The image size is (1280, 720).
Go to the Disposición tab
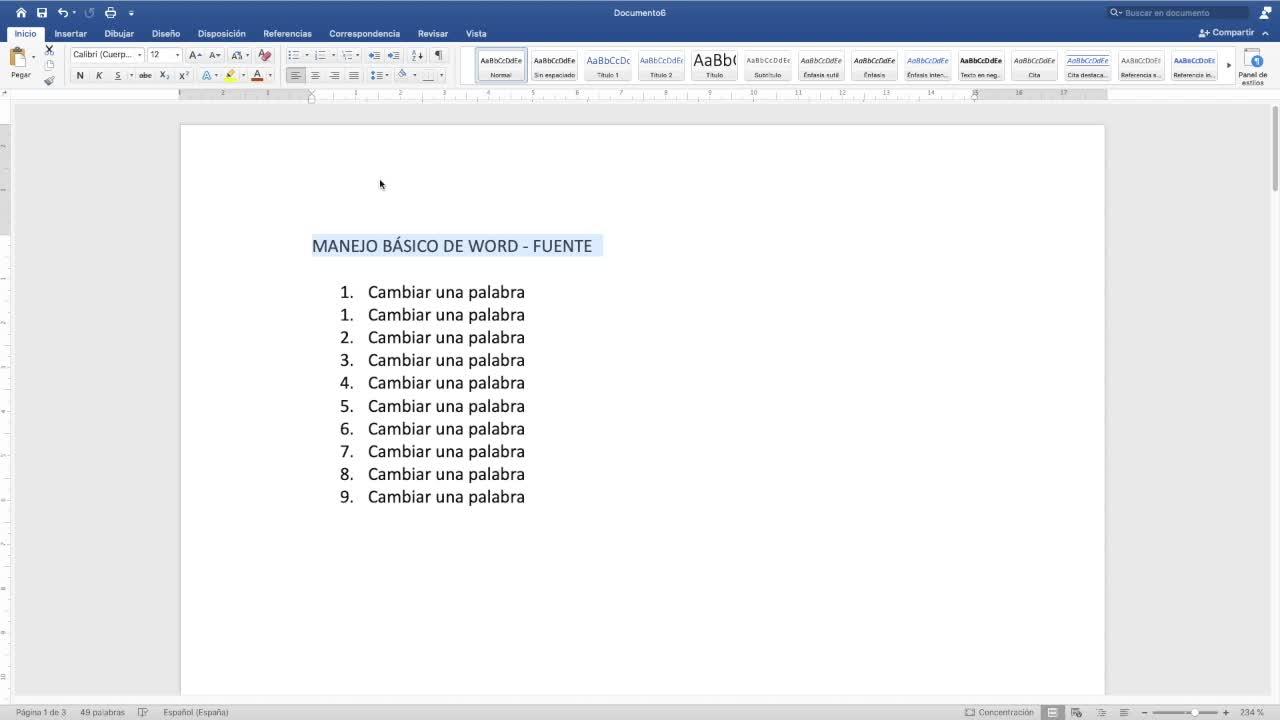point(221,34)
